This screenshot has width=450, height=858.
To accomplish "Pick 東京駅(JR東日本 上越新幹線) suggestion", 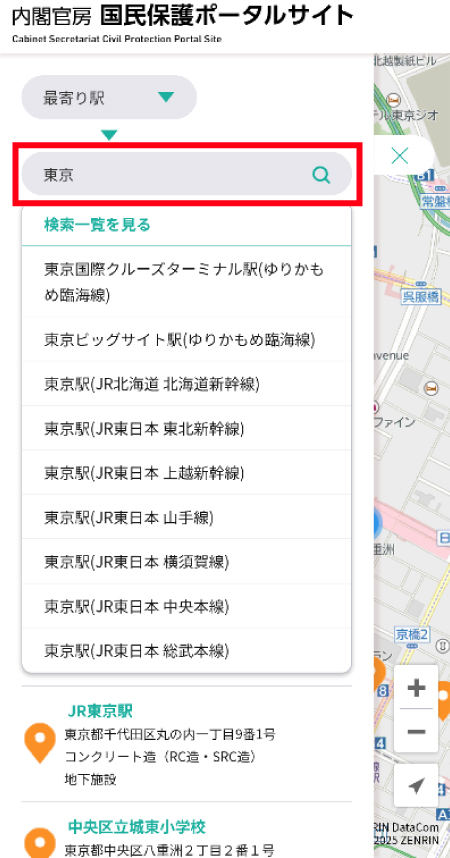I will tap(187, 473).
